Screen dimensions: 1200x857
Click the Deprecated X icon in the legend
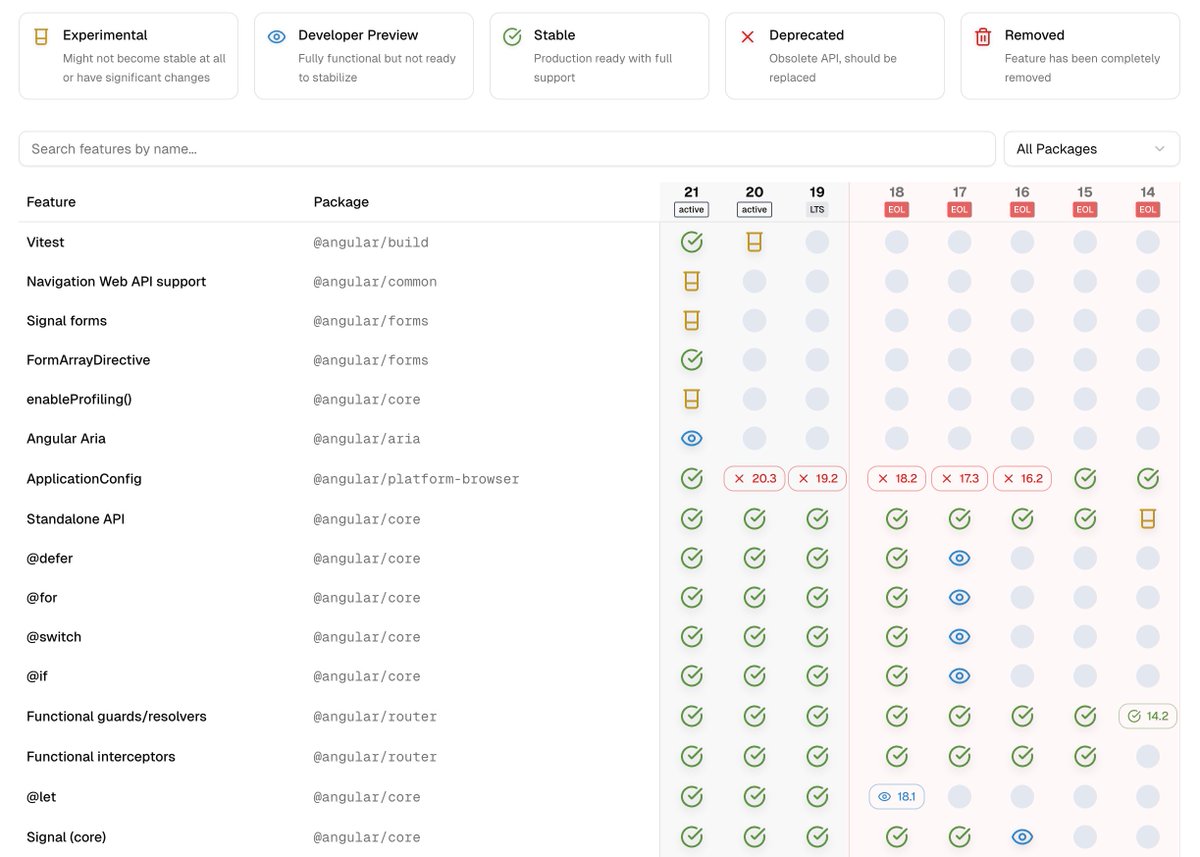click(x=747, y=35)
